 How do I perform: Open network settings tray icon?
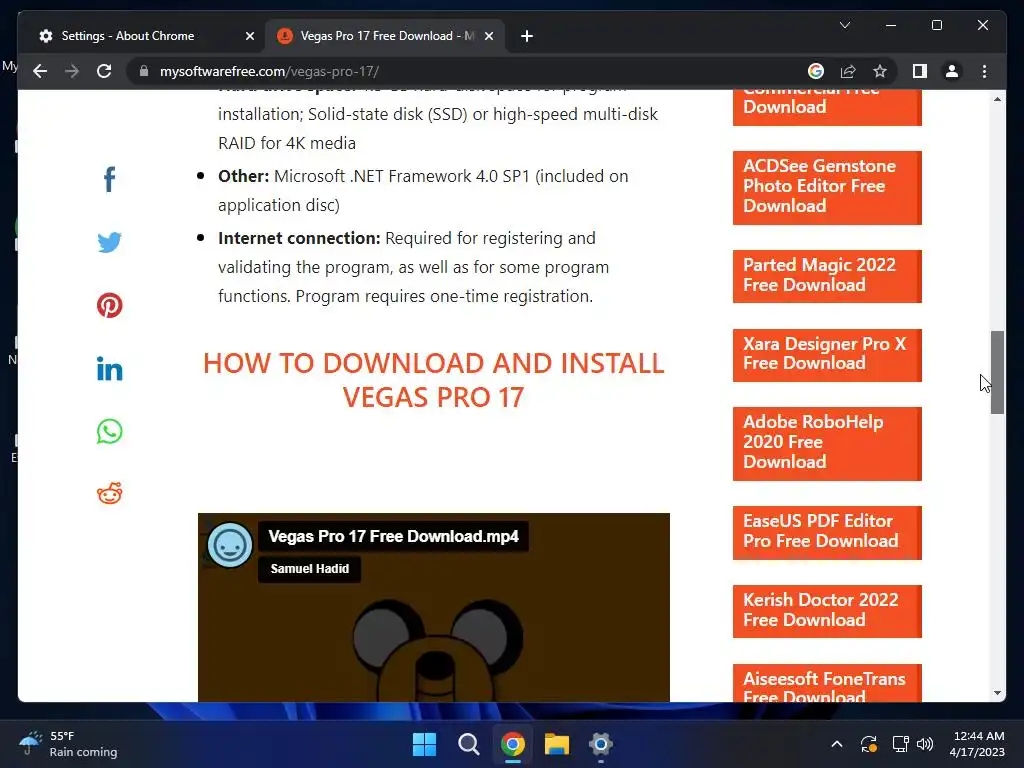pos(900,744)
